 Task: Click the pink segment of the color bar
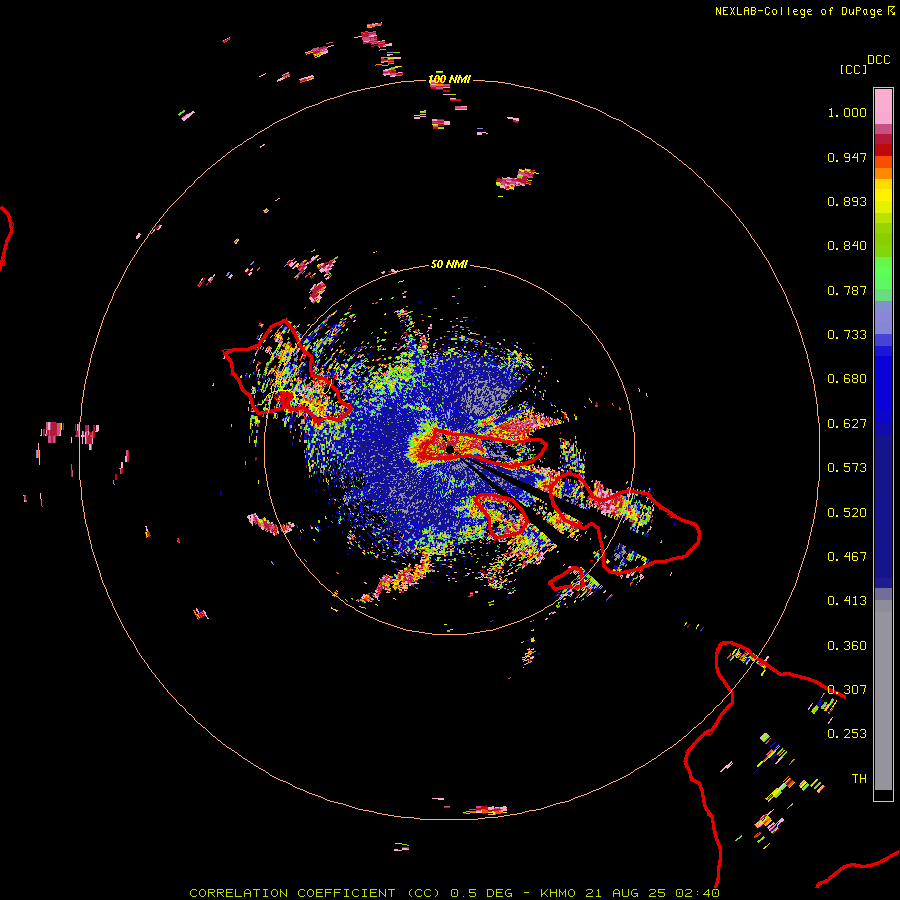tap(883, 106)
